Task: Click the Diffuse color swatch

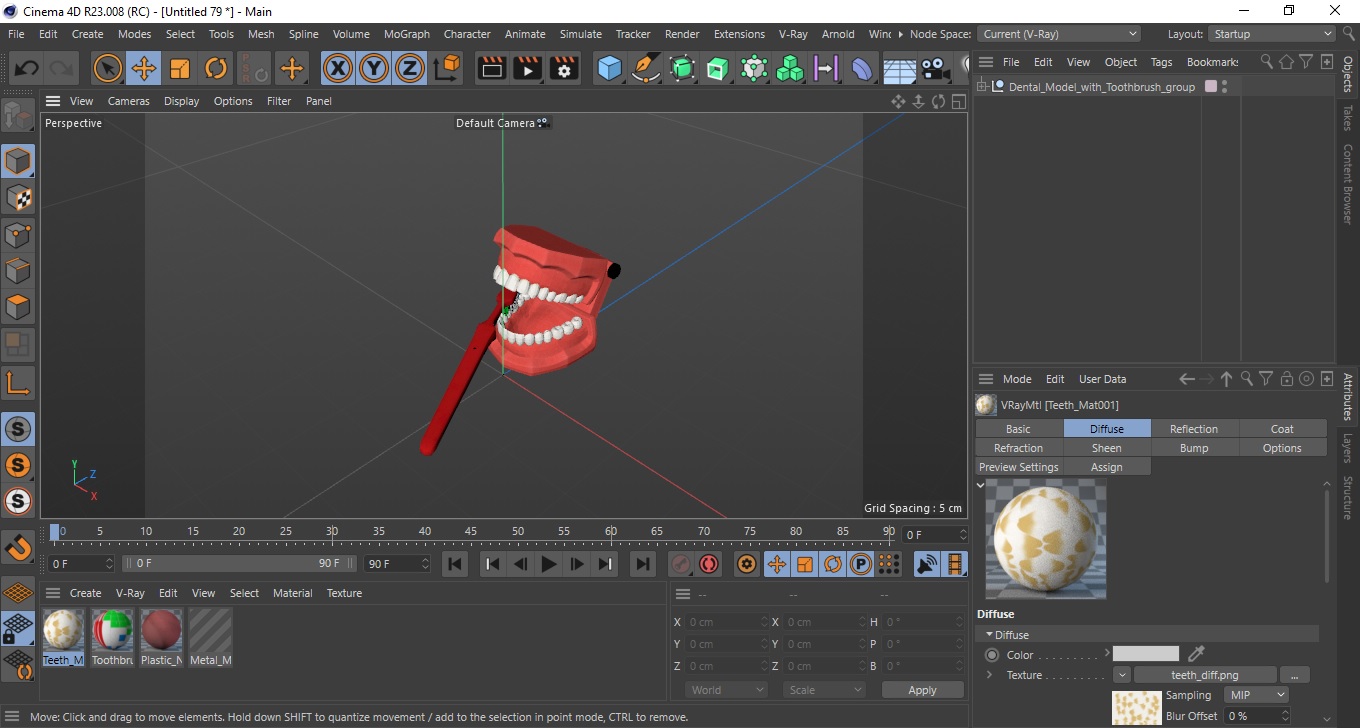Action: pos(1146,654)
